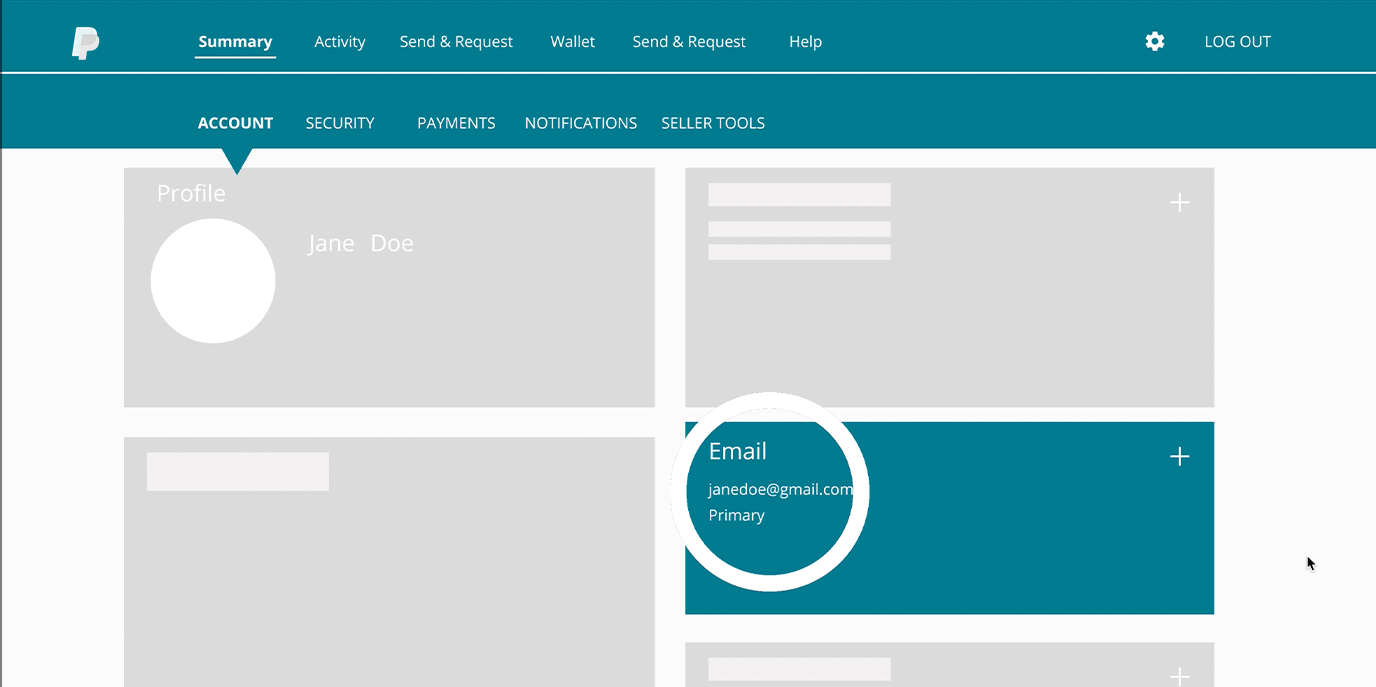This screenshot has width=1376, height=687.
Task: Click Send & Request beside Help
Action: [x=689, y=42]
